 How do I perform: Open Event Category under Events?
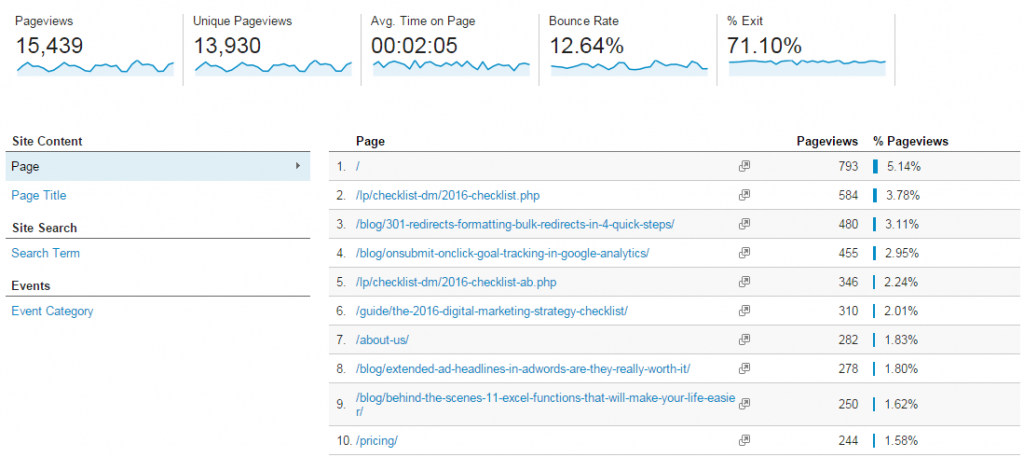[52, 311]
